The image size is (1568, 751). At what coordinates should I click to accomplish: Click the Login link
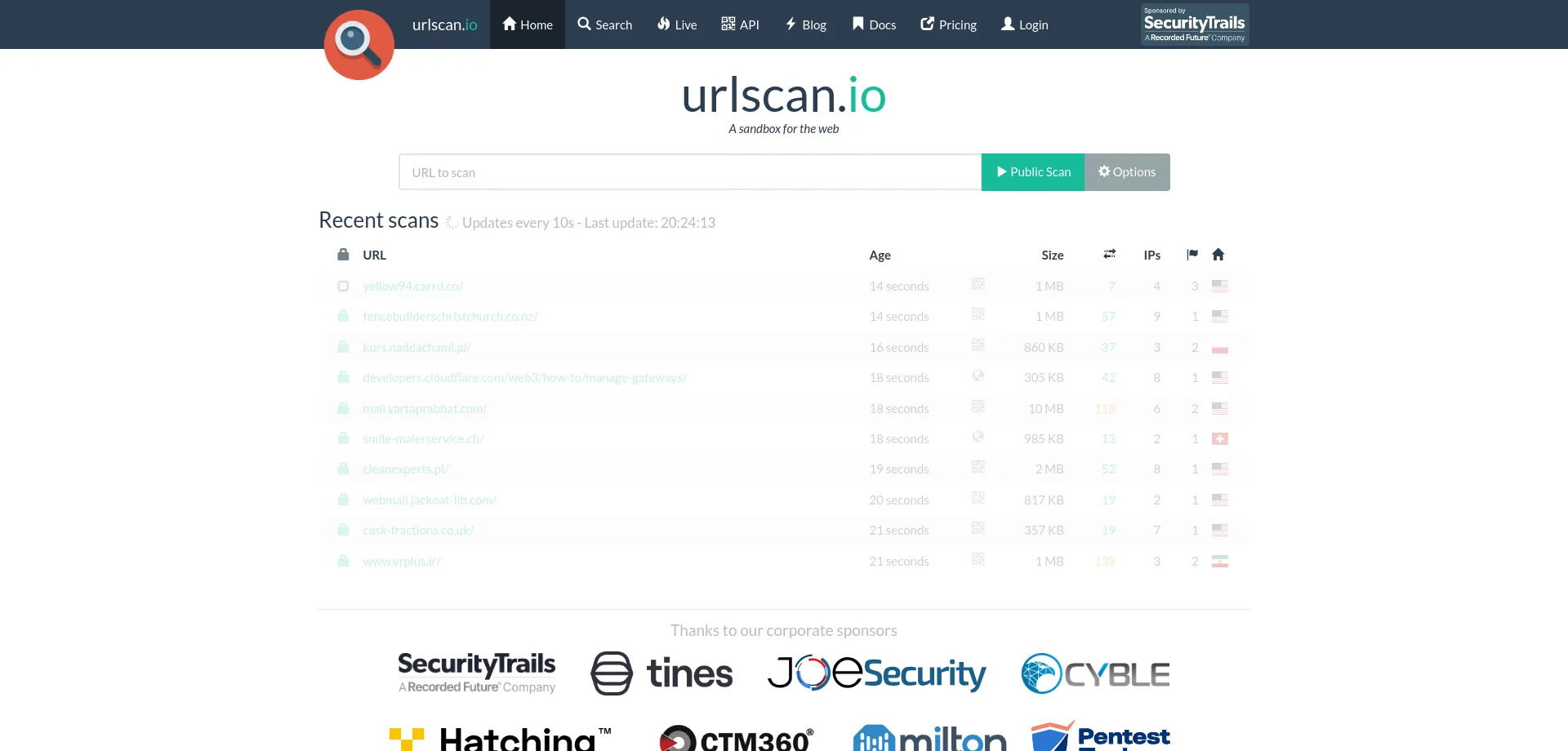(x=1025, y=24)
